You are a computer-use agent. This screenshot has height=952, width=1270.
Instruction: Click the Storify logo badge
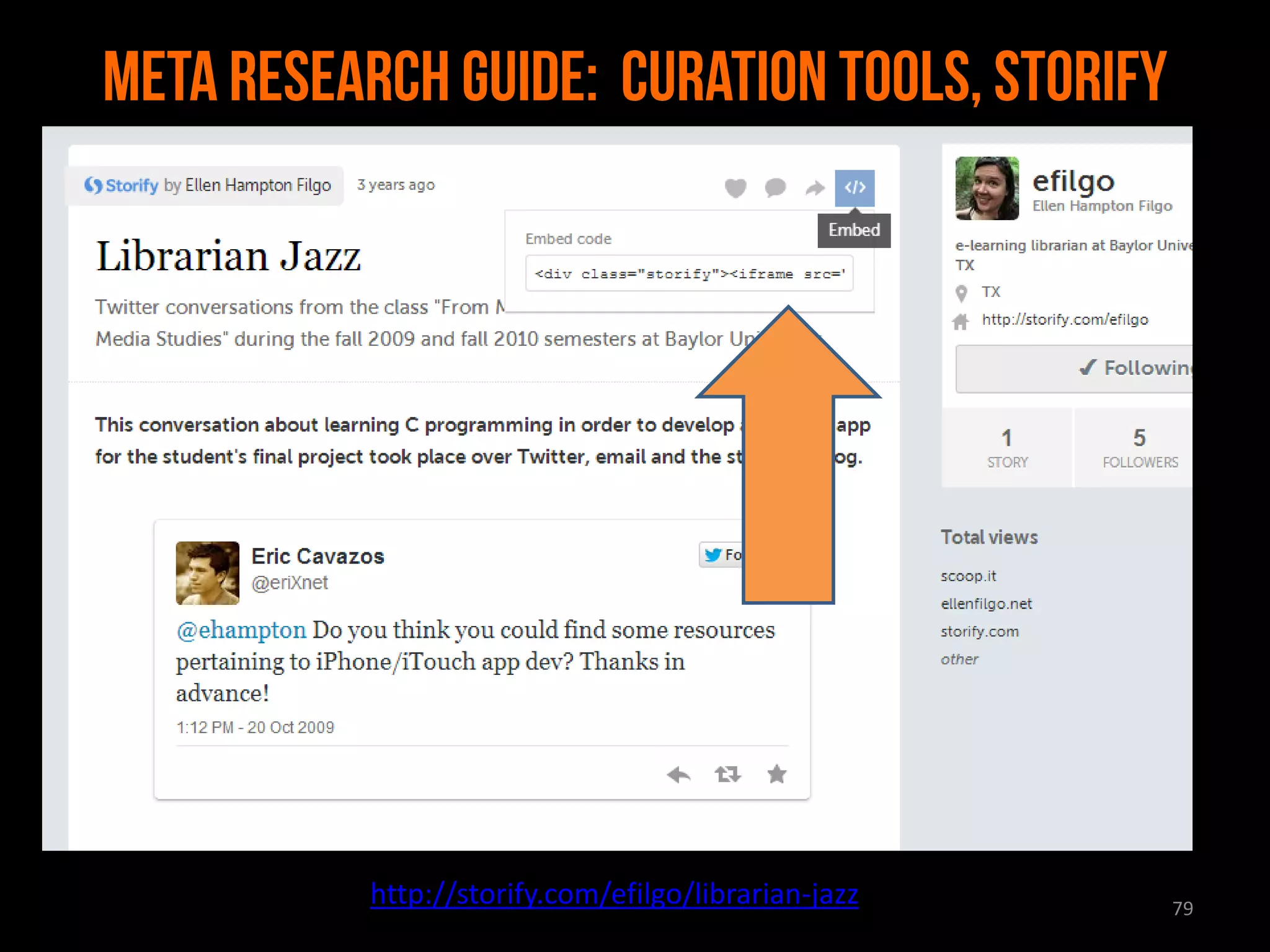tap(122, 185)
